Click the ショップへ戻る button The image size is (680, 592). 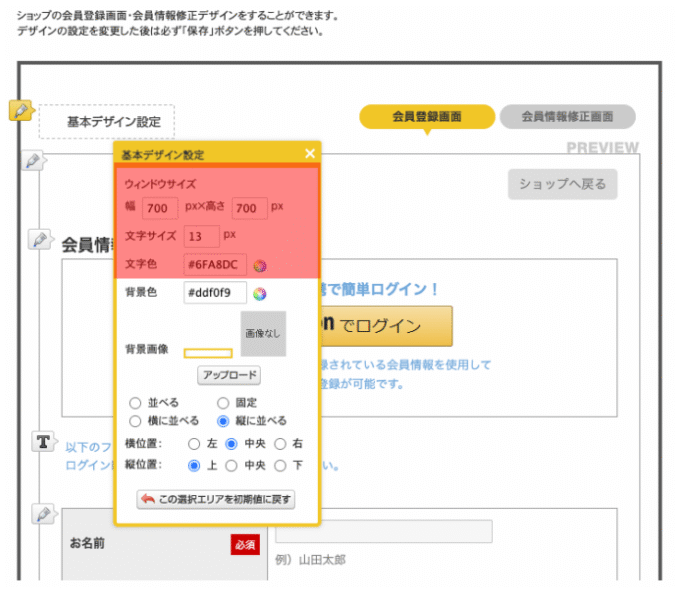click(x=562, y=184)
